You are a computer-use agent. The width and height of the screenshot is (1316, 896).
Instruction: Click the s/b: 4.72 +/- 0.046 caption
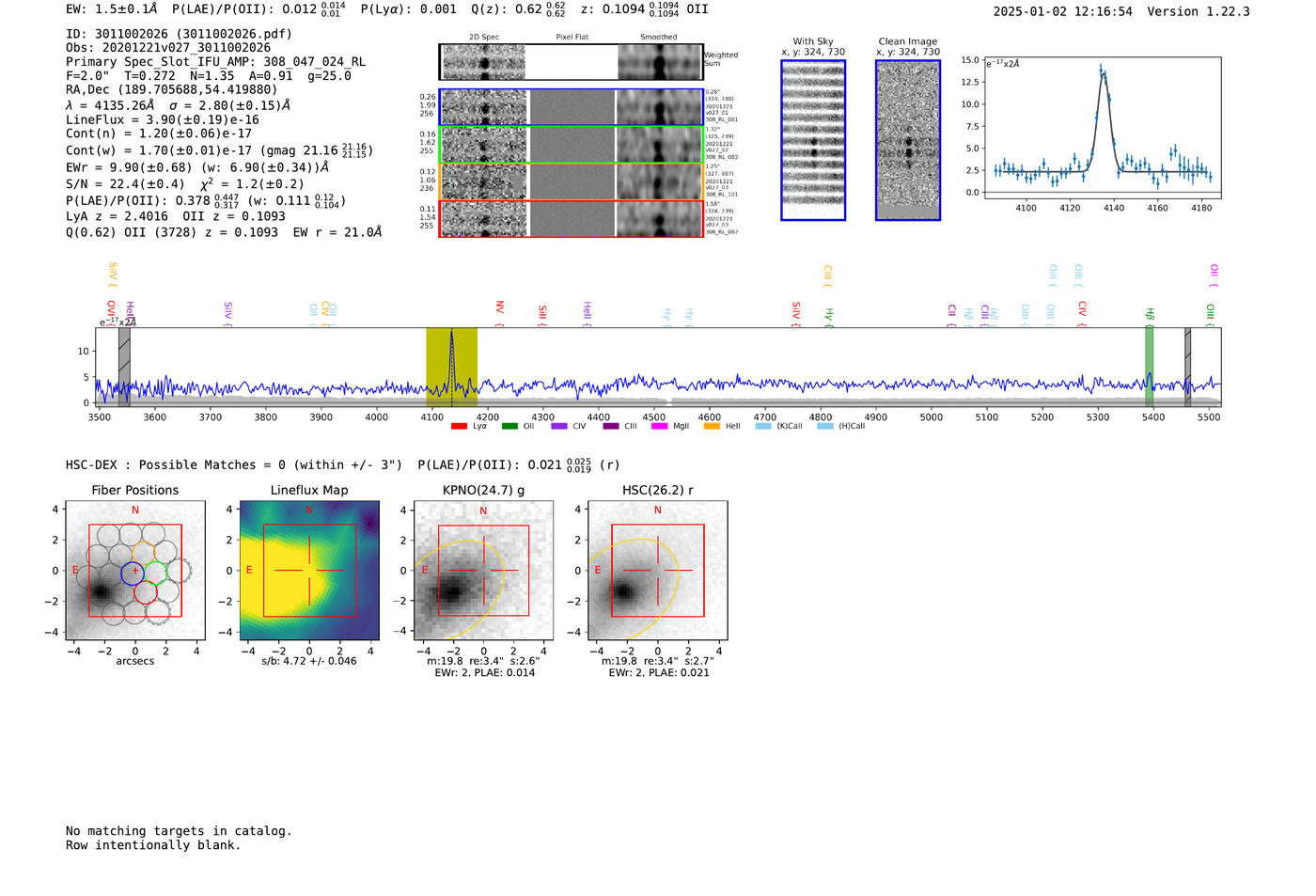click(x=309, y=661)
